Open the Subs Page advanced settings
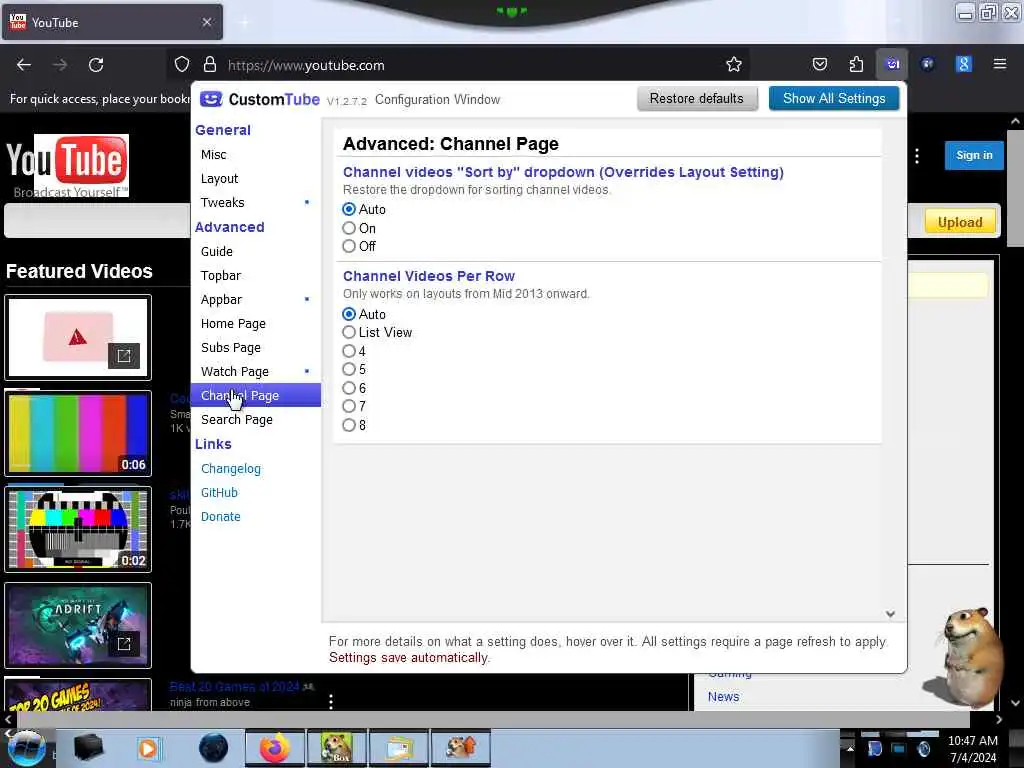 pyautogui.click(x=256, y=348)
